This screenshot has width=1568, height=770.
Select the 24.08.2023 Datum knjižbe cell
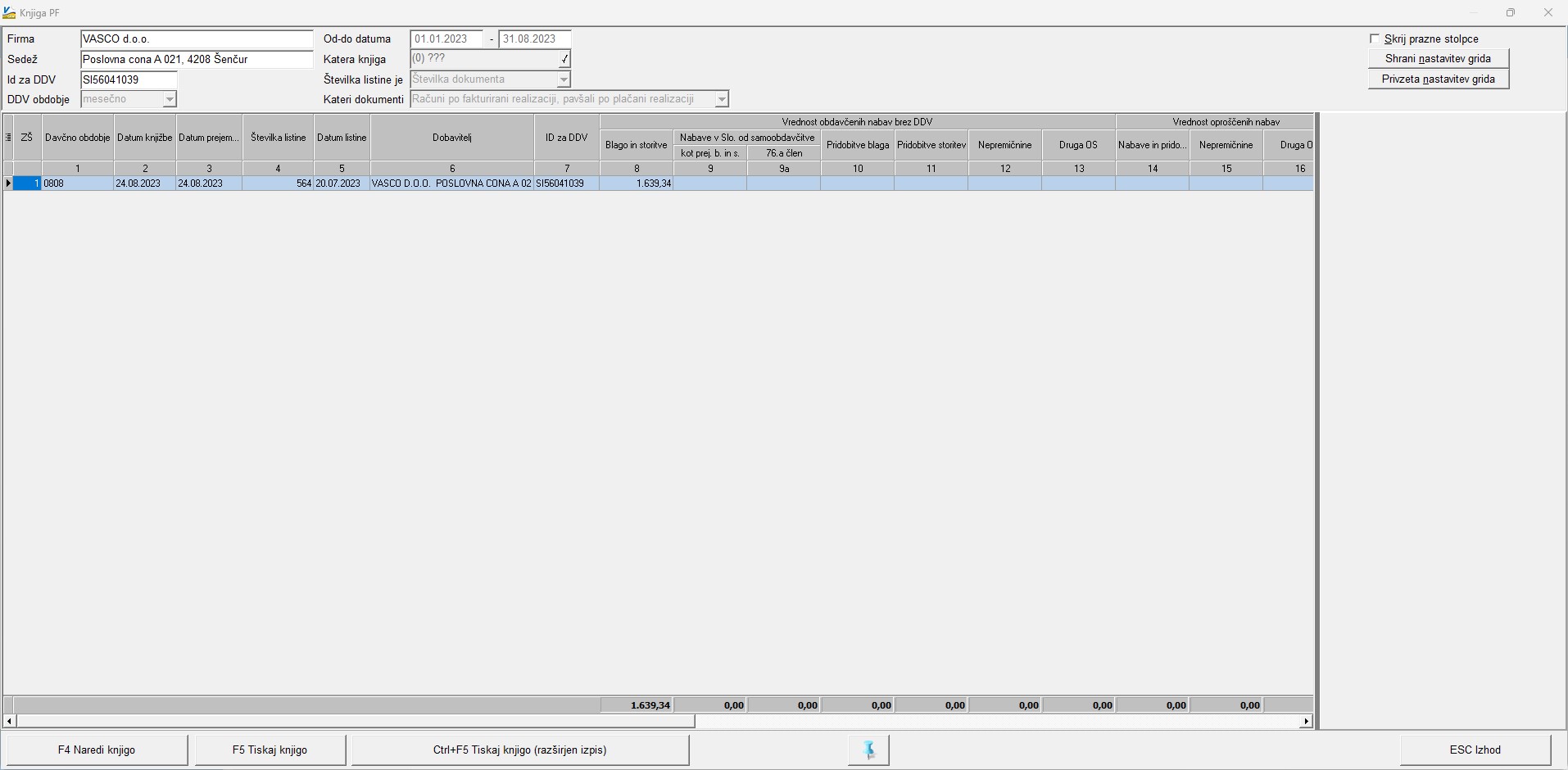pos(145,183)
